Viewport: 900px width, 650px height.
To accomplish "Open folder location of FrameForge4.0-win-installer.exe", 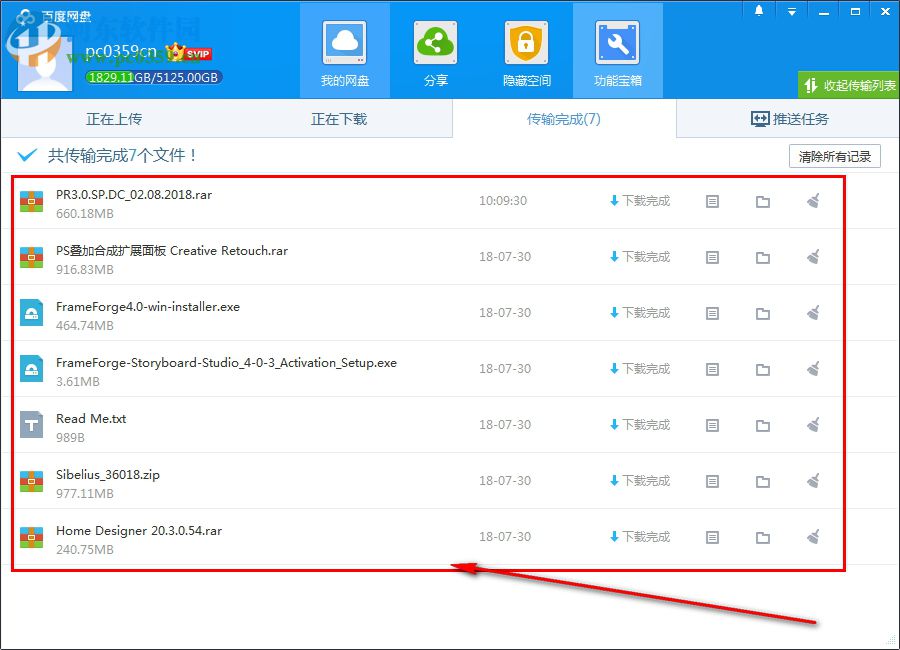I will 763,313.
